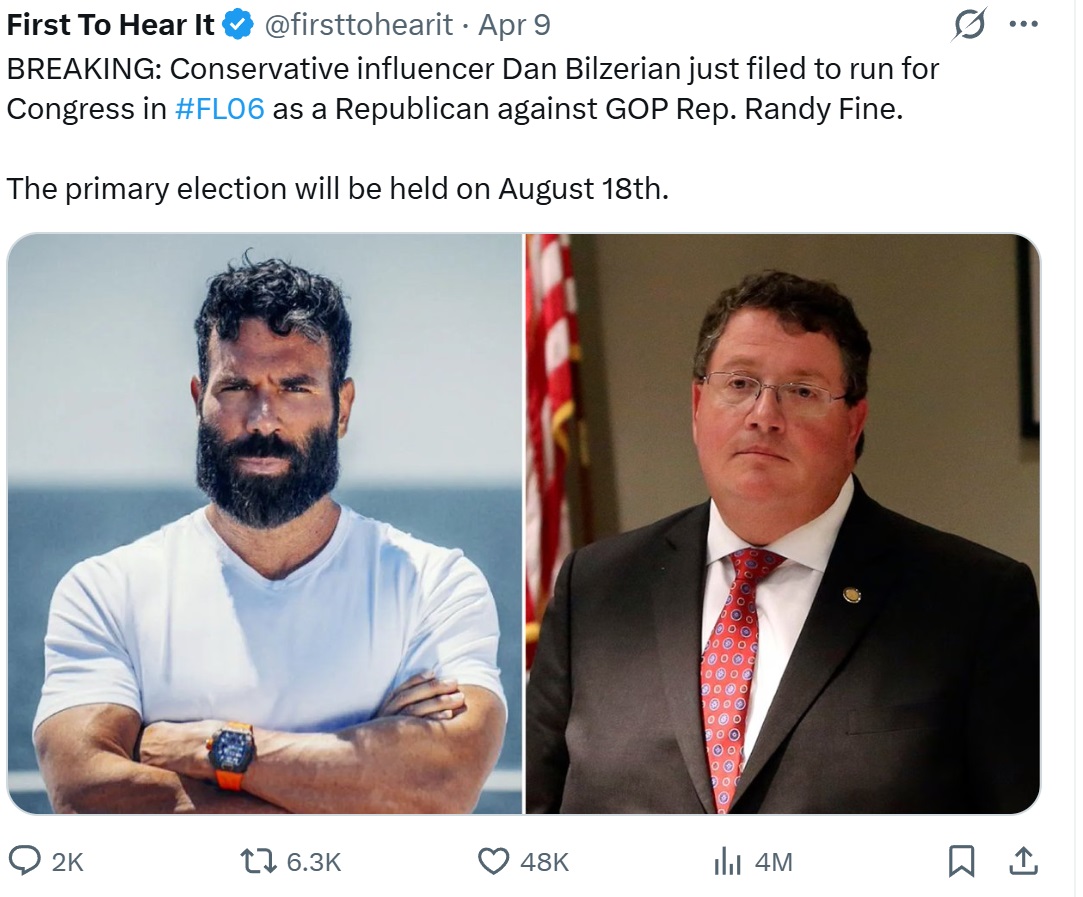This screenshot has width=1083, height=897.
Task: Click the repost arrows icon
Action: click(258, 862)
